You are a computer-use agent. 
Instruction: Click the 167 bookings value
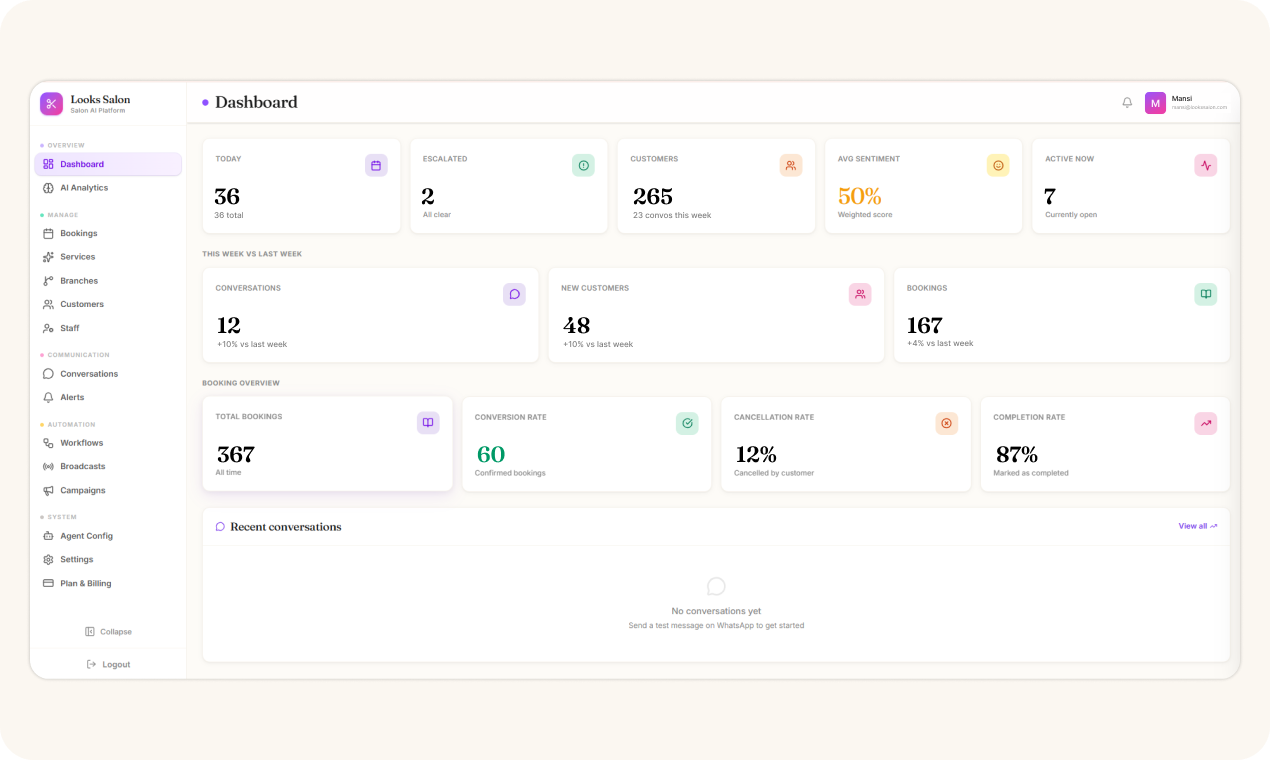tap(924, 326)
